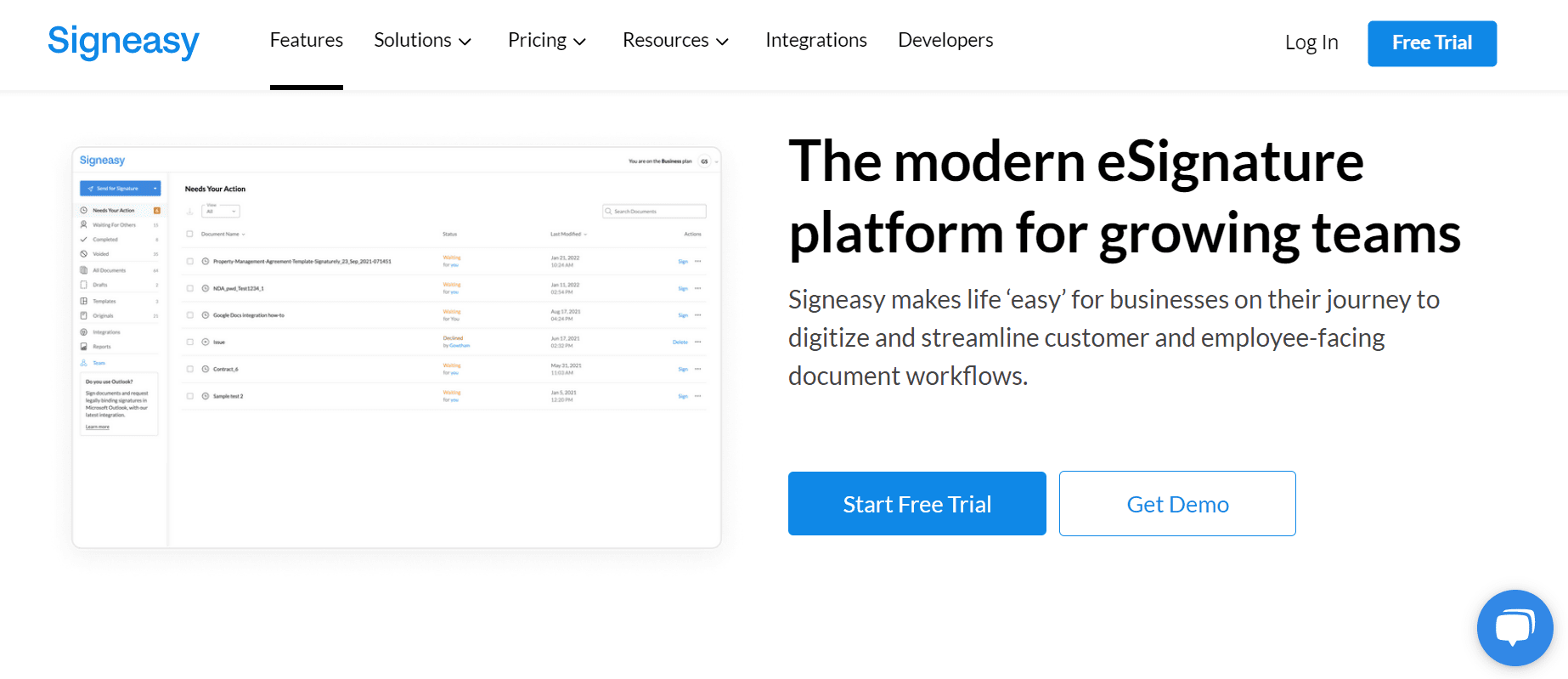Tick checkbox for Google Docs integration how-to
1568x679 pixels.
(x=190, y=315)
